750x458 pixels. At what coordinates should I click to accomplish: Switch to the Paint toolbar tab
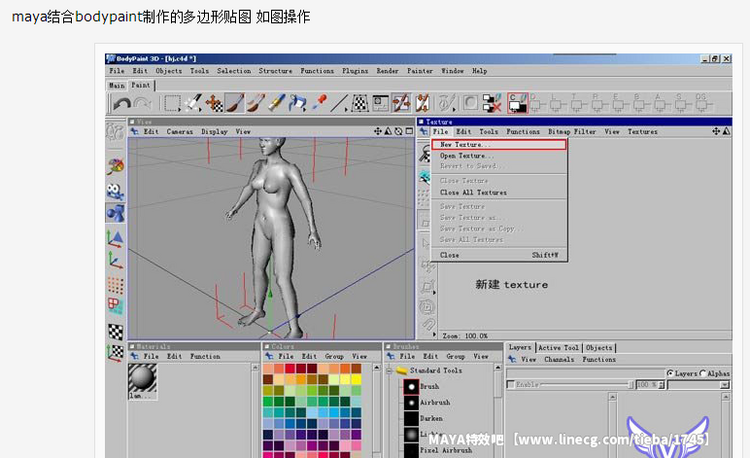point(141,85)
